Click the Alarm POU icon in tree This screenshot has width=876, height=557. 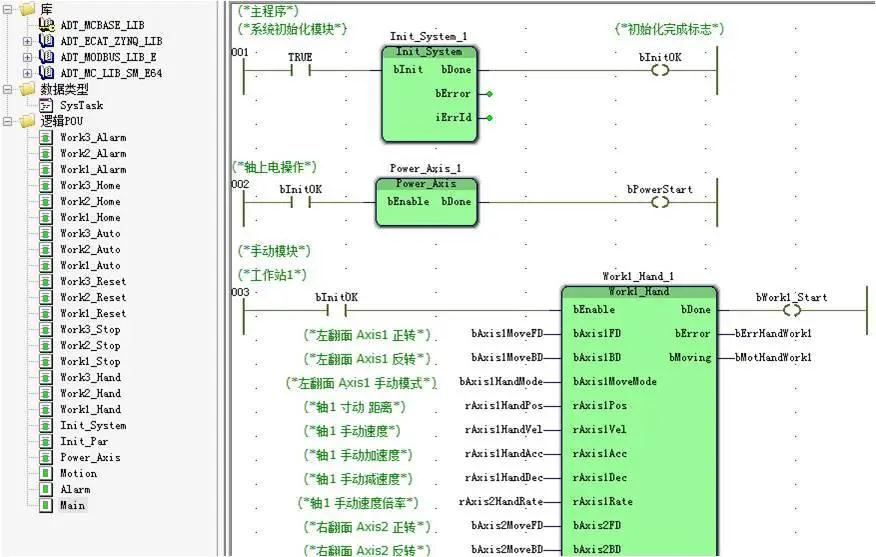[x=46, y=489]
